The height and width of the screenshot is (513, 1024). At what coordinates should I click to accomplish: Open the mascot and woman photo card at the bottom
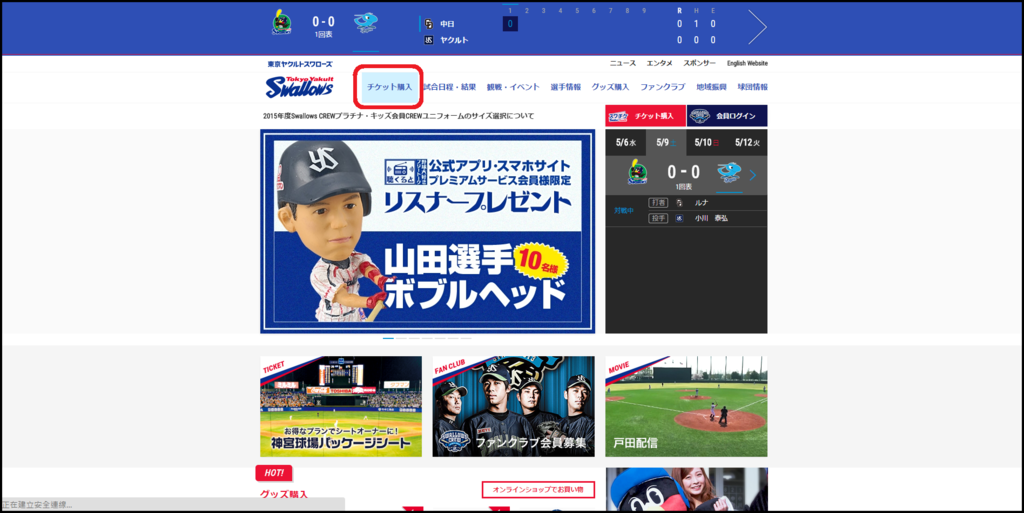(x=686, y=490)
